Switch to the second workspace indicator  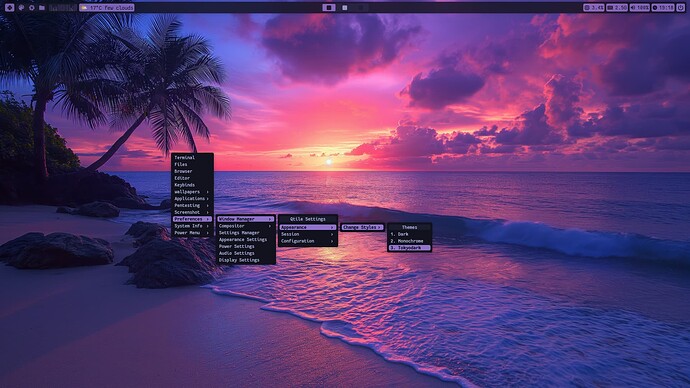click(x=345, y=7)
